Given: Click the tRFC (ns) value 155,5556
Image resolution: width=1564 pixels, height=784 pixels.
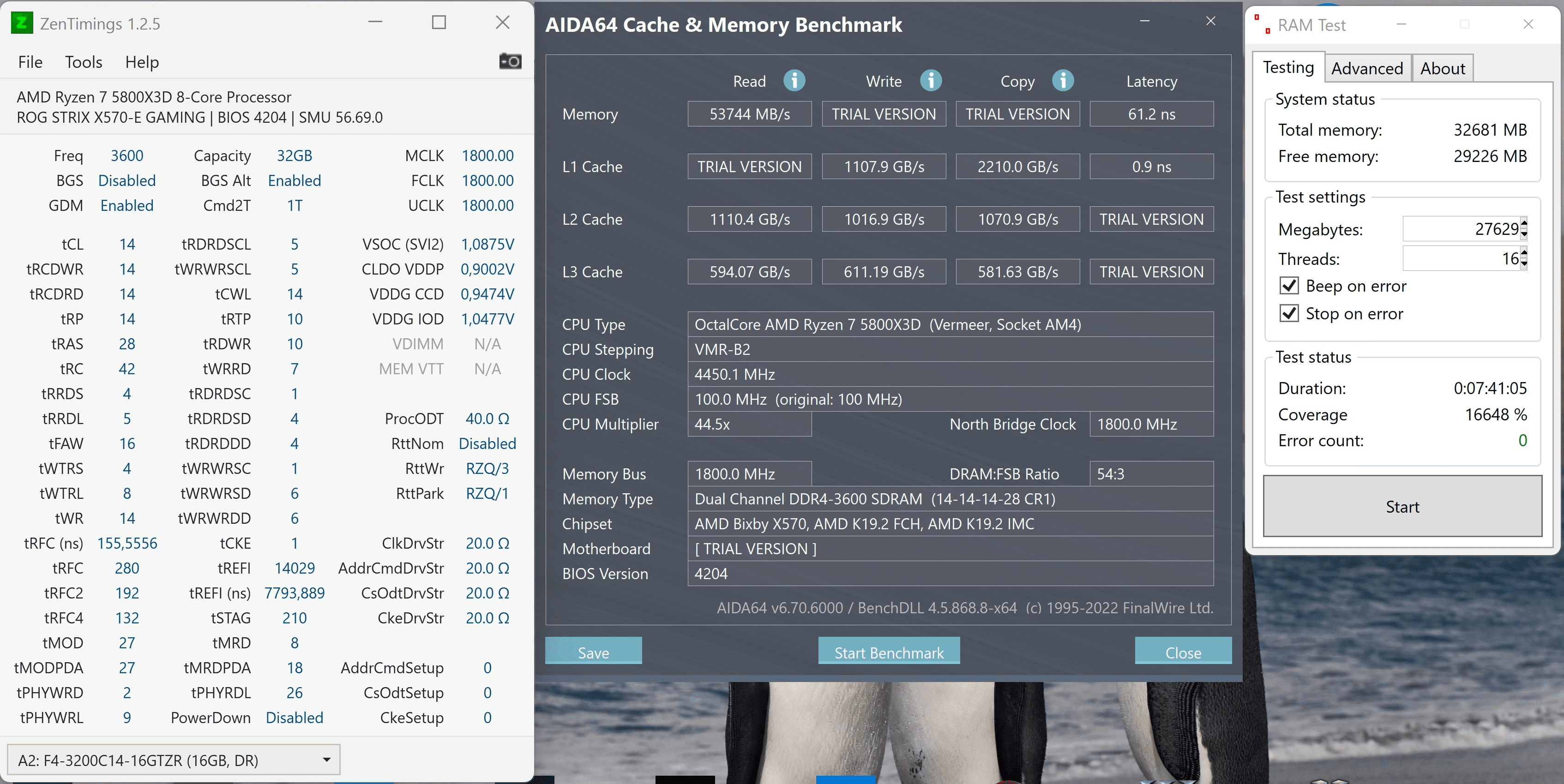Looking at the screenshot, I should tap(127, 543).
